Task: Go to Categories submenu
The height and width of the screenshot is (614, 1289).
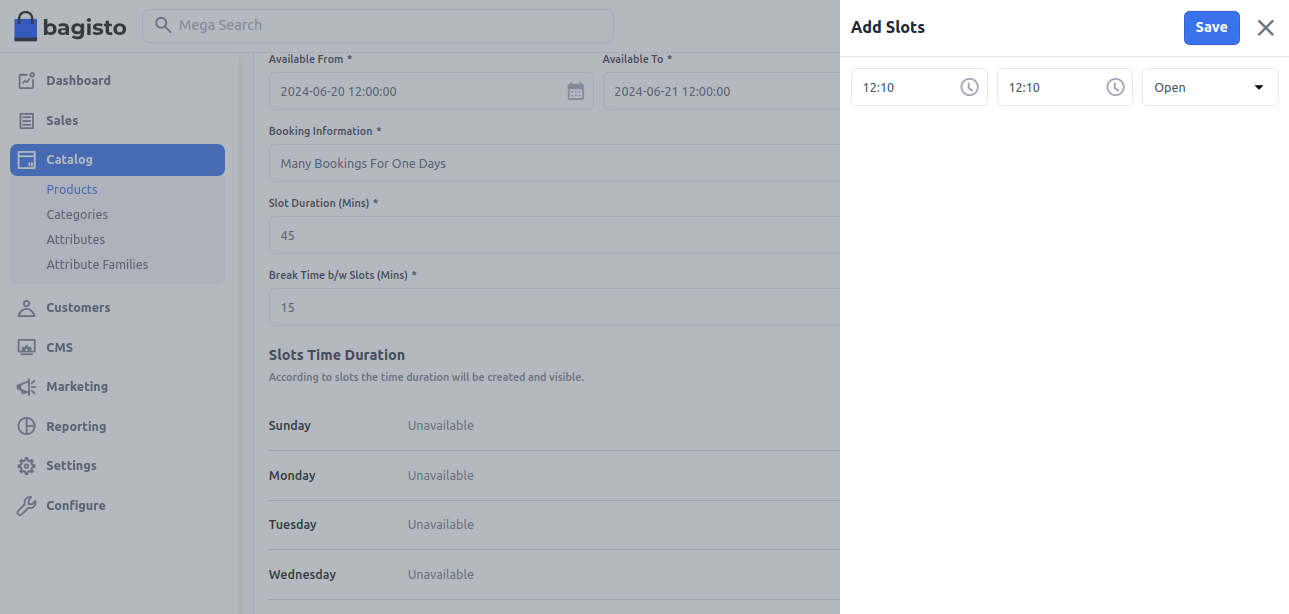Action: (x=77, y=215)
